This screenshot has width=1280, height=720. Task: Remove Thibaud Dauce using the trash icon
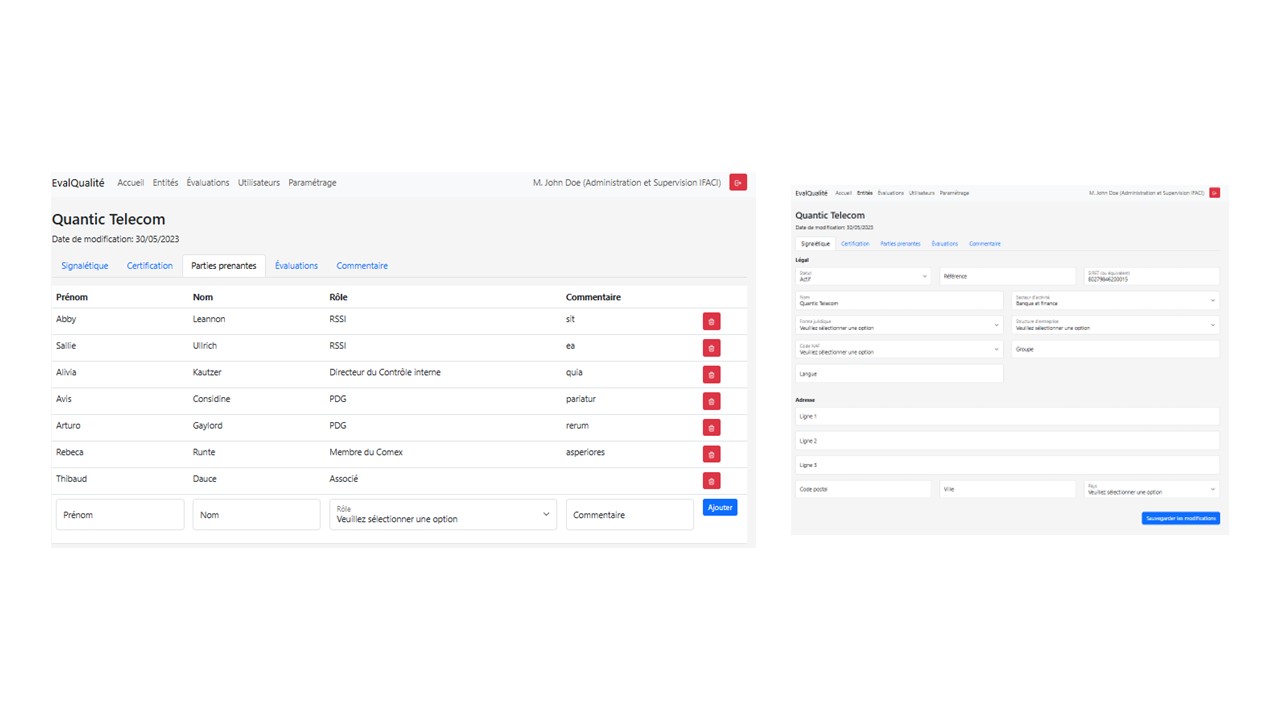tap(711, 480)
